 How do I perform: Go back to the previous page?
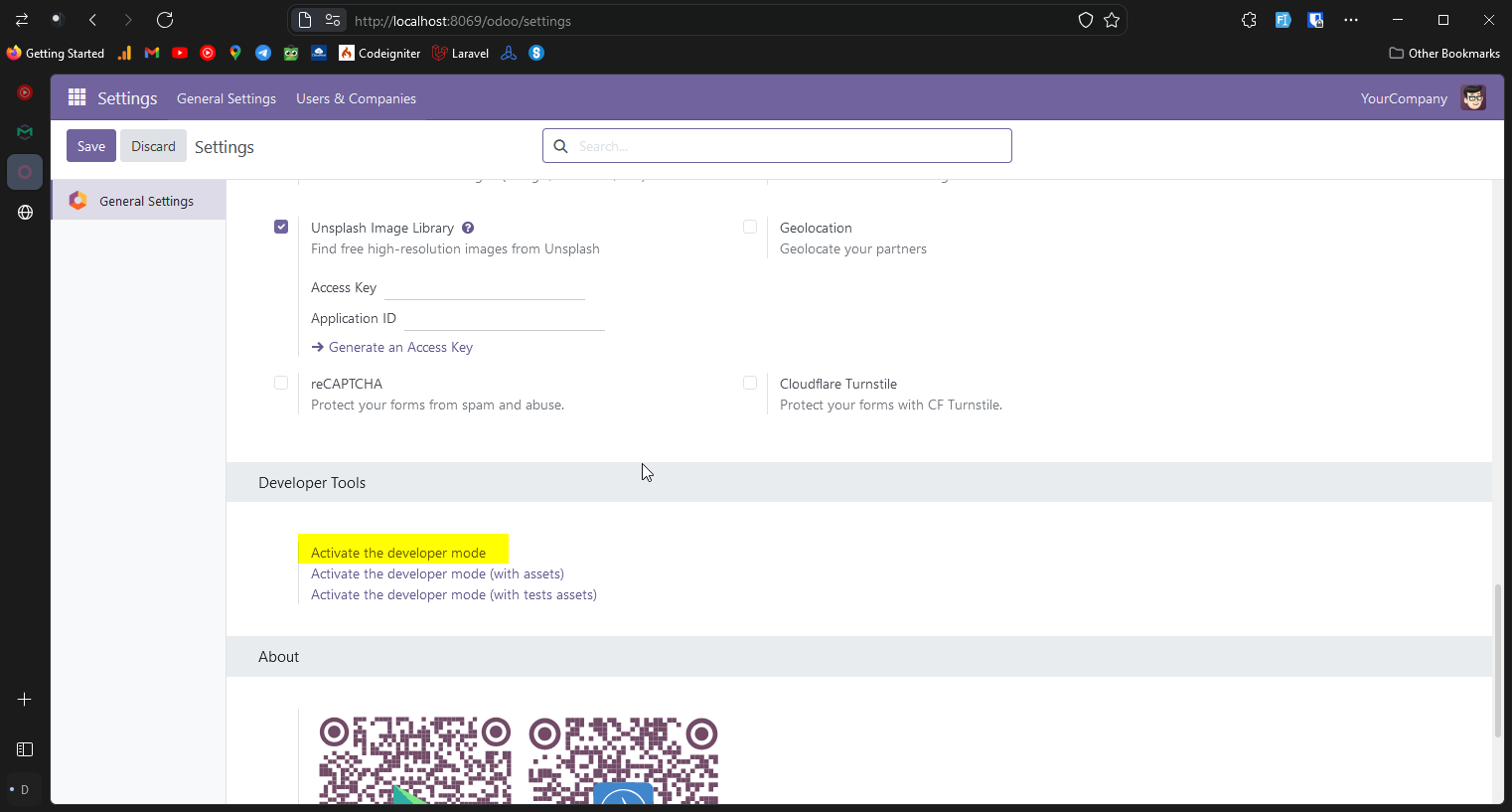click(92, 20)
